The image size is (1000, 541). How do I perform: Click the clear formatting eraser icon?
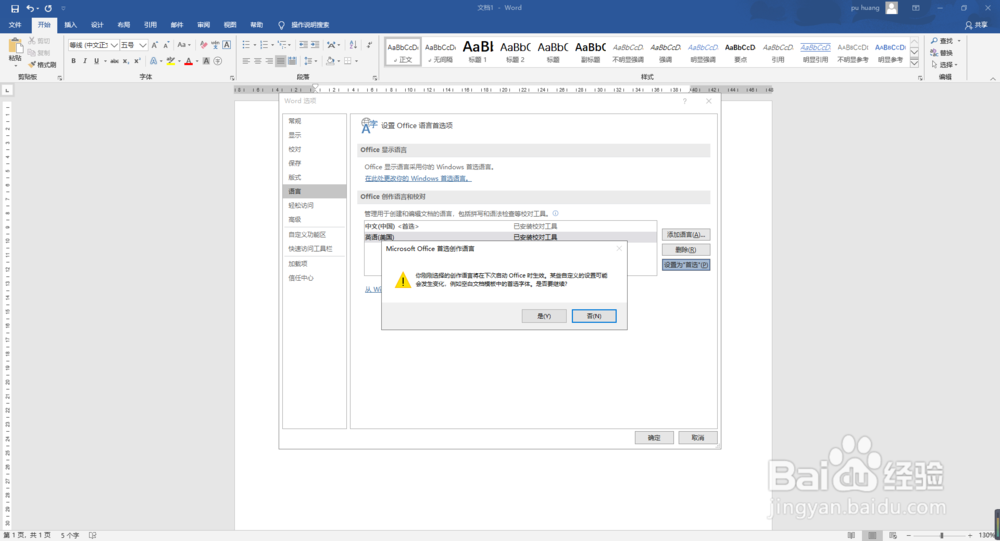click(x=203, y=45)
